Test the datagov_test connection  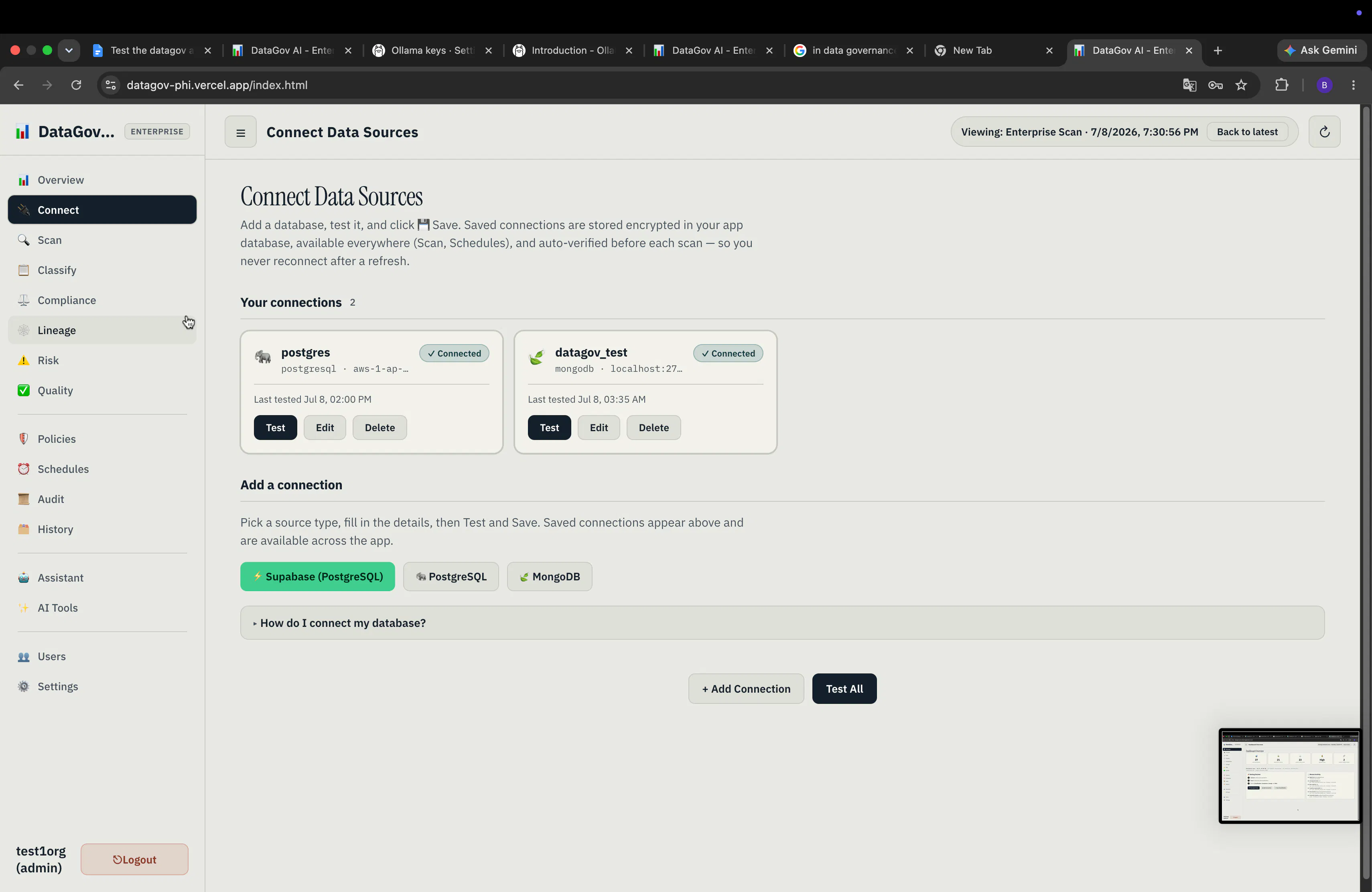coord(549,428)
